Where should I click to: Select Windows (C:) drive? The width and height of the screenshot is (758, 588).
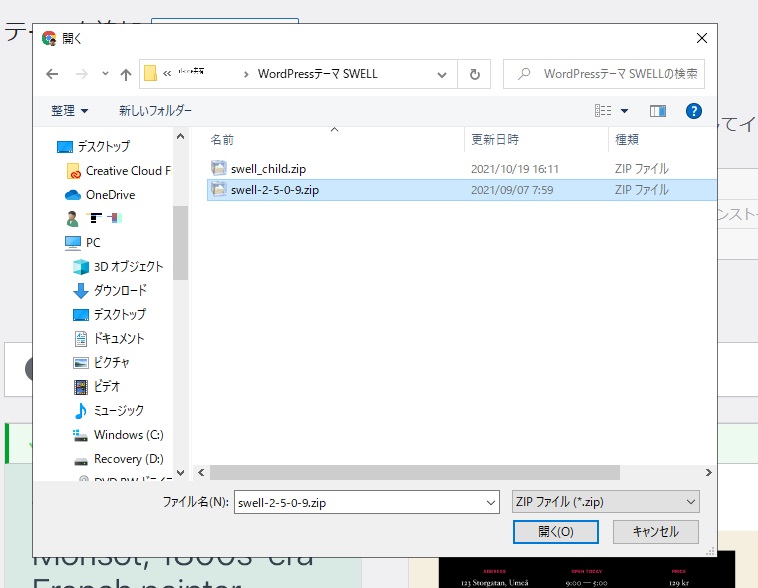point(118,435)
